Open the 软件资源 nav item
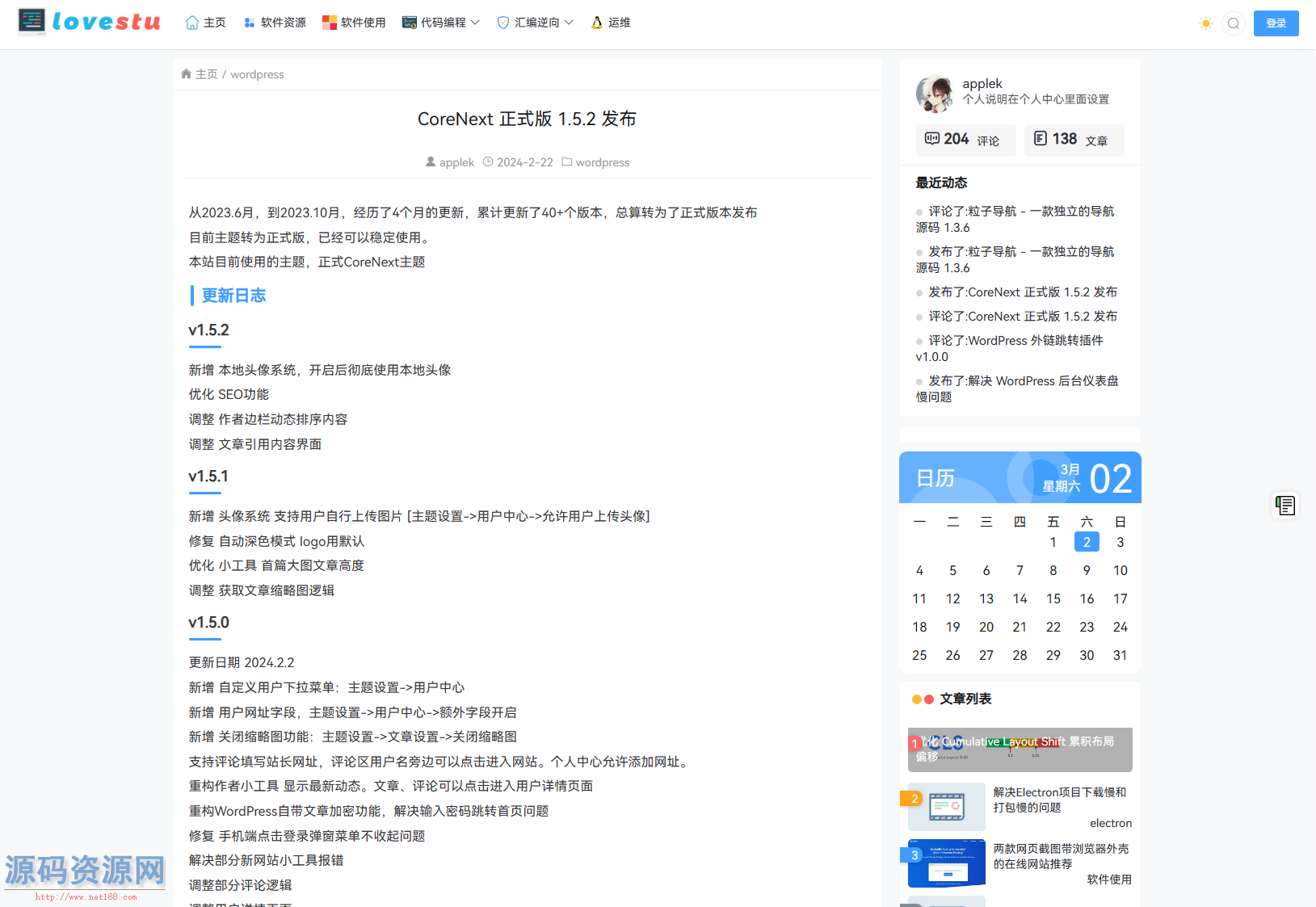This screenshot has height=907, width=1316. pyautogui.click(x=275, y=23)
